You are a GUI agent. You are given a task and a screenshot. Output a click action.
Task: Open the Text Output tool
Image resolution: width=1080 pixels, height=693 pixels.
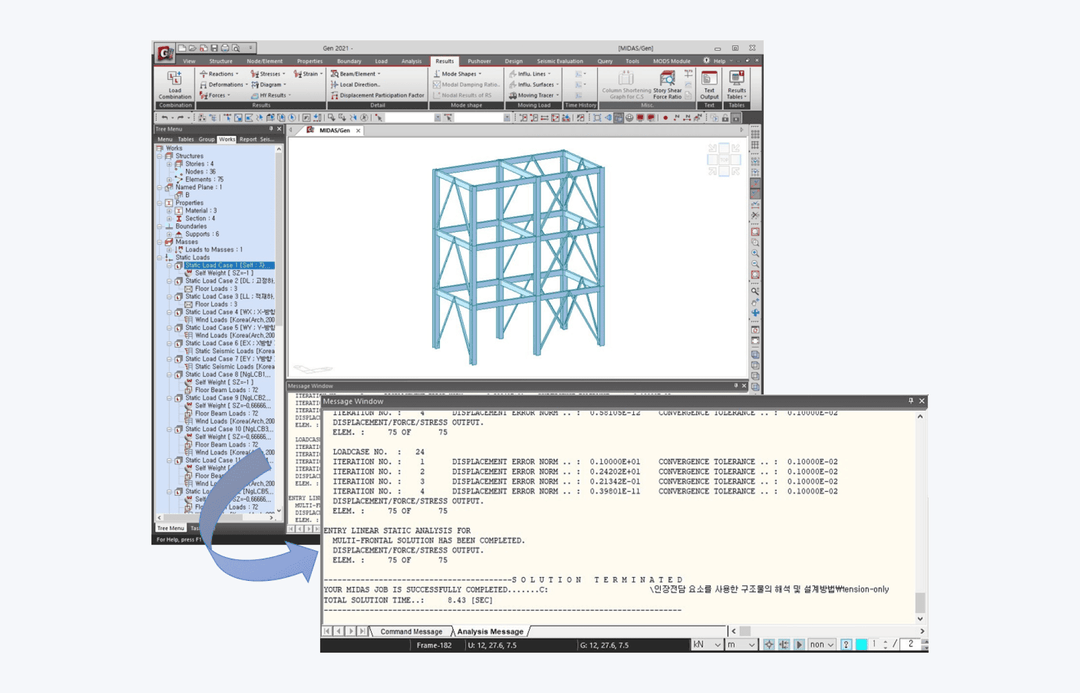(x=709, y=85)
